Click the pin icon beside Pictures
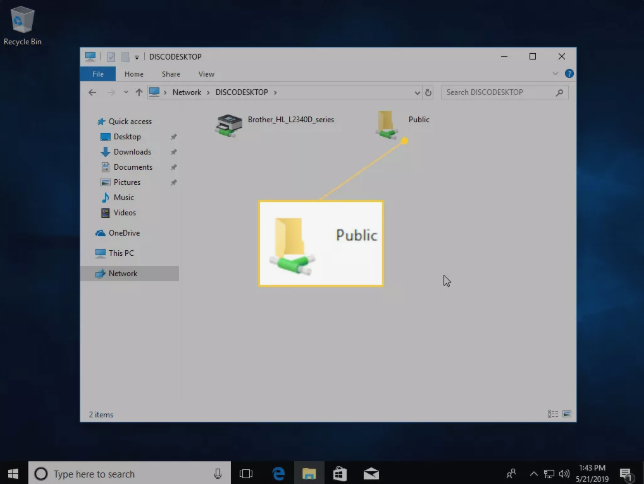 pos(174,182)
